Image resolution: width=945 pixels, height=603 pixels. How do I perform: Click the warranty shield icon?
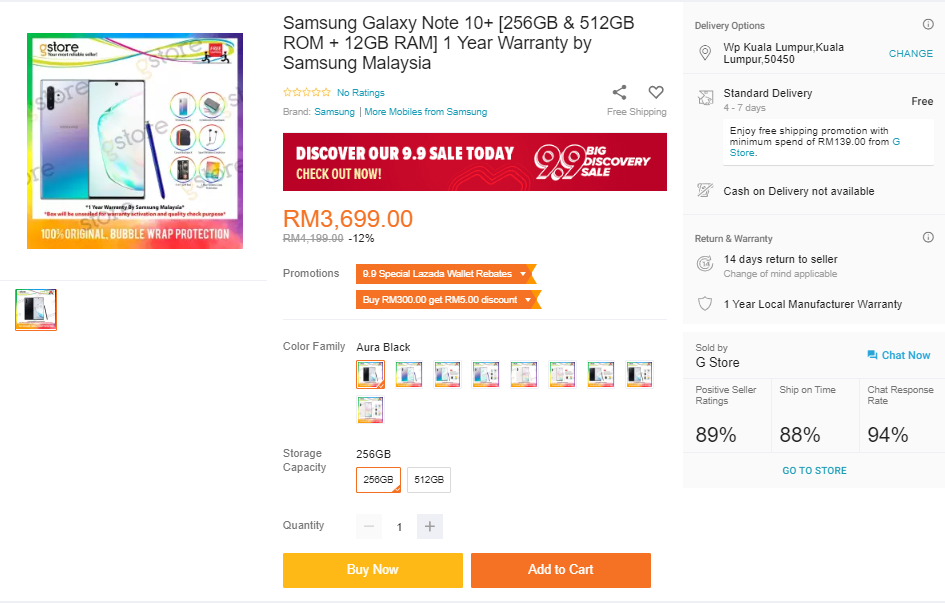tap(705, 304)
